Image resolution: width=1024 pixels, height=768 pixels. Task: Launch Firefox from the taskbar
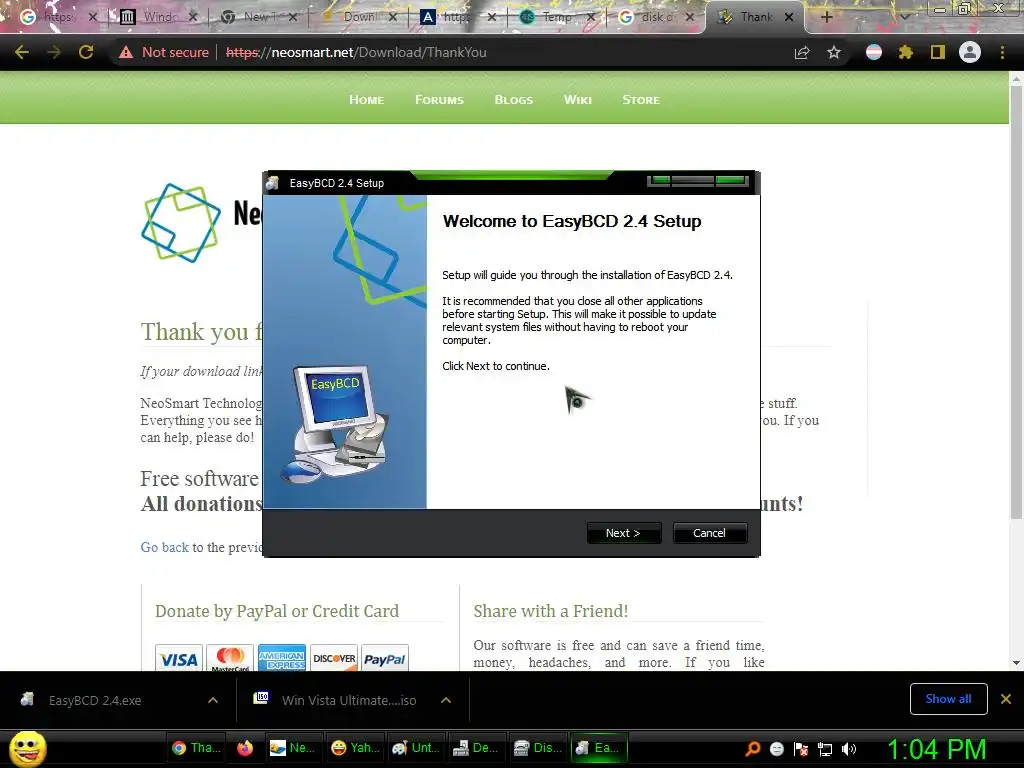click(x=245, y=748)
